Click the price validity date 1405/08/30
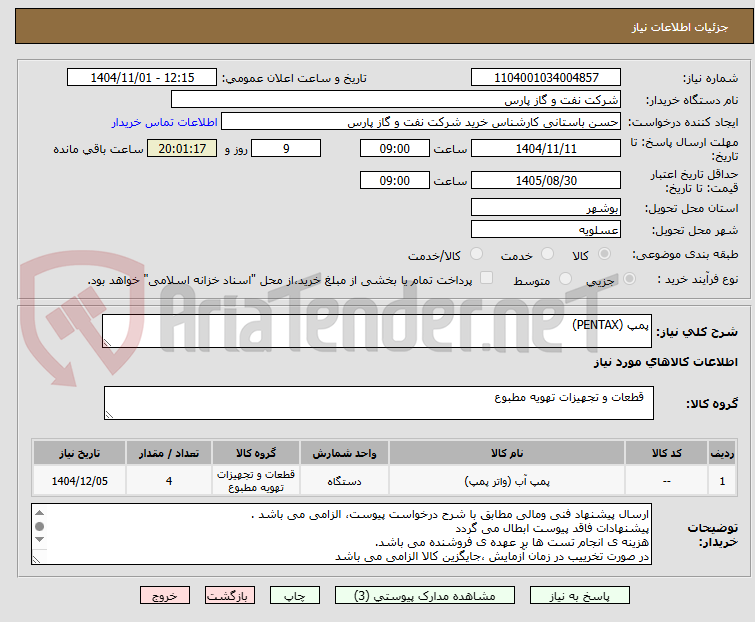Screen dimensions: 755x622 point(546,181)
